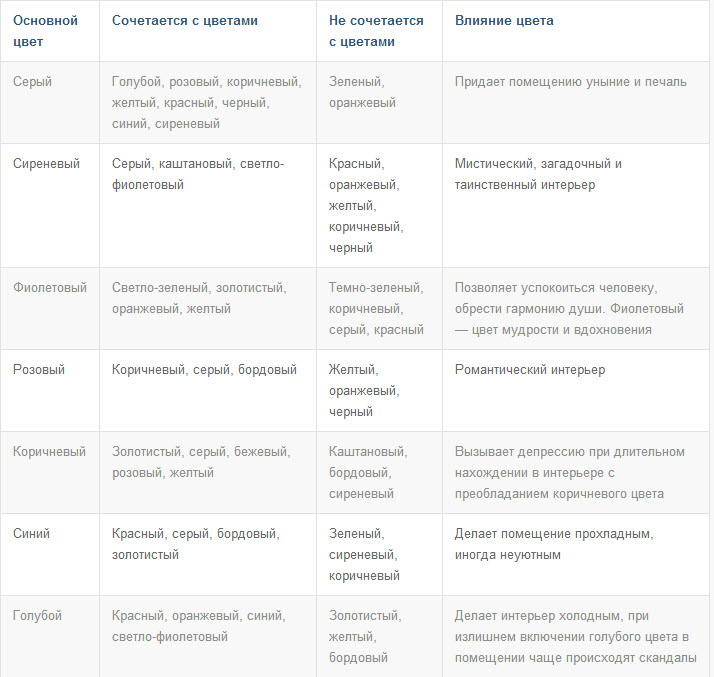Click the "Придает помещению уныние и печаль" text

coord(570,82)
